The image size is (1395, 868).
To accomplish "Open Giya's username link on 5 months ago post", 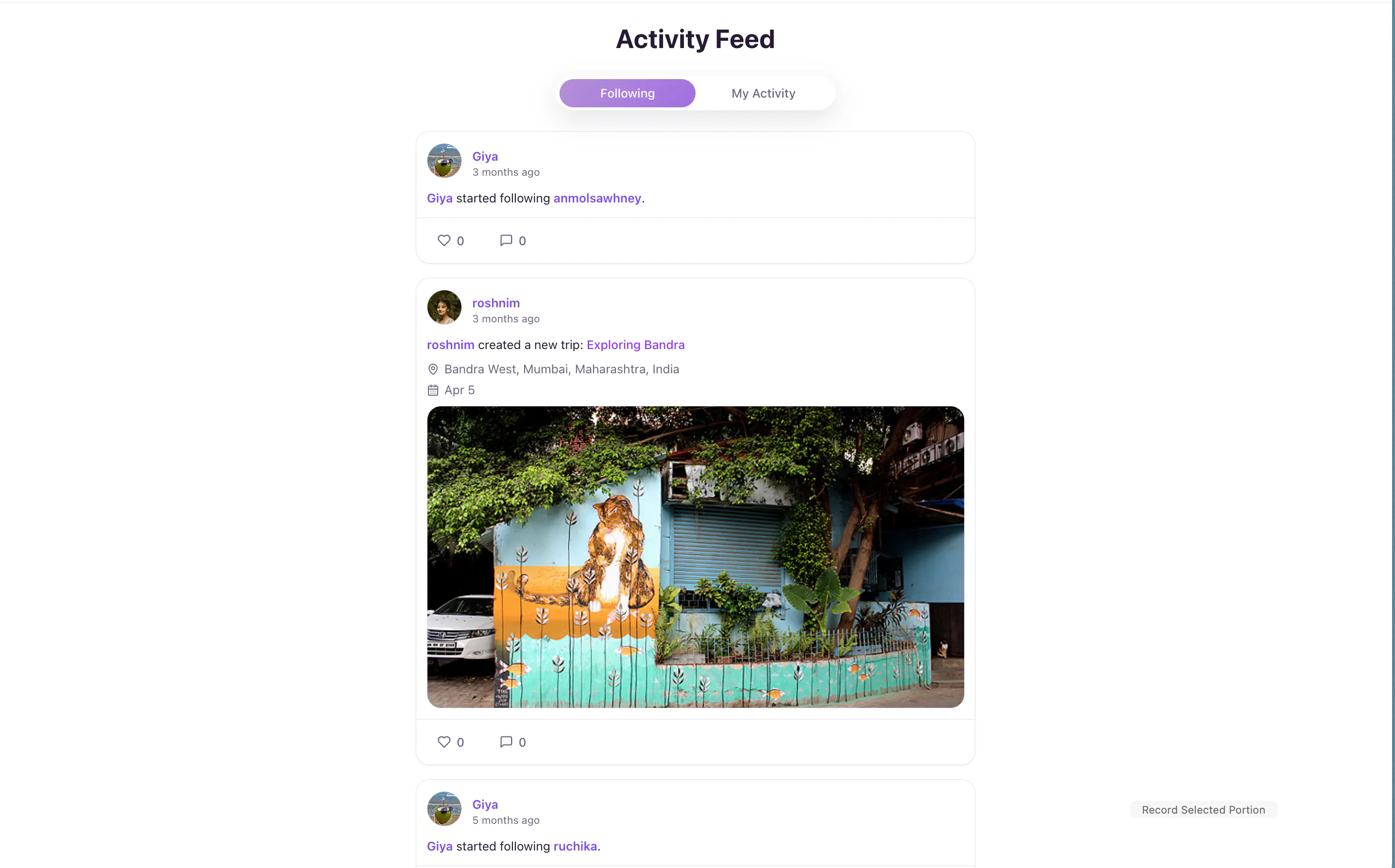I will (485, 804).
